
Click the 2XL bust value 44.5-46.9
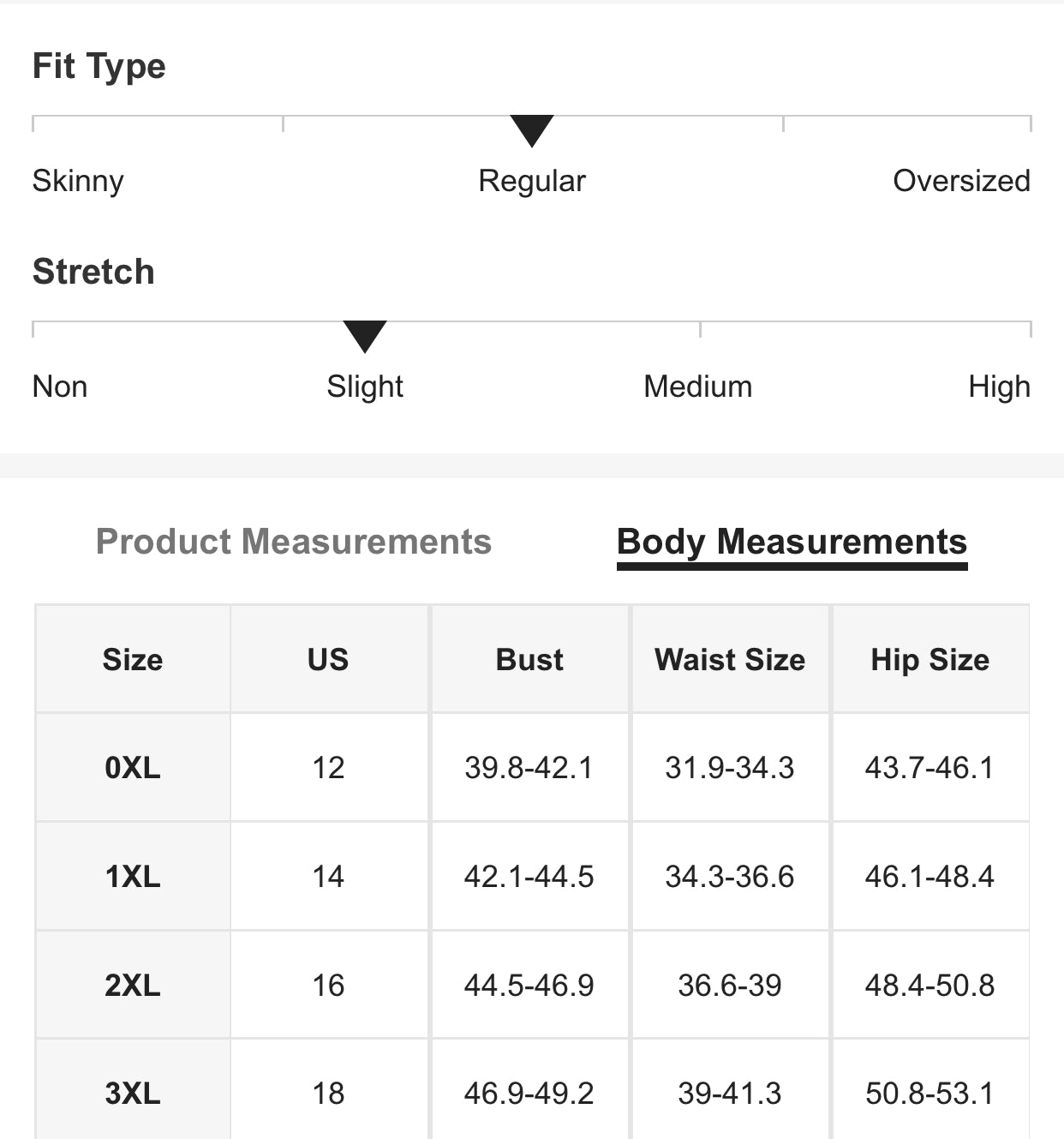pos(529,985)
